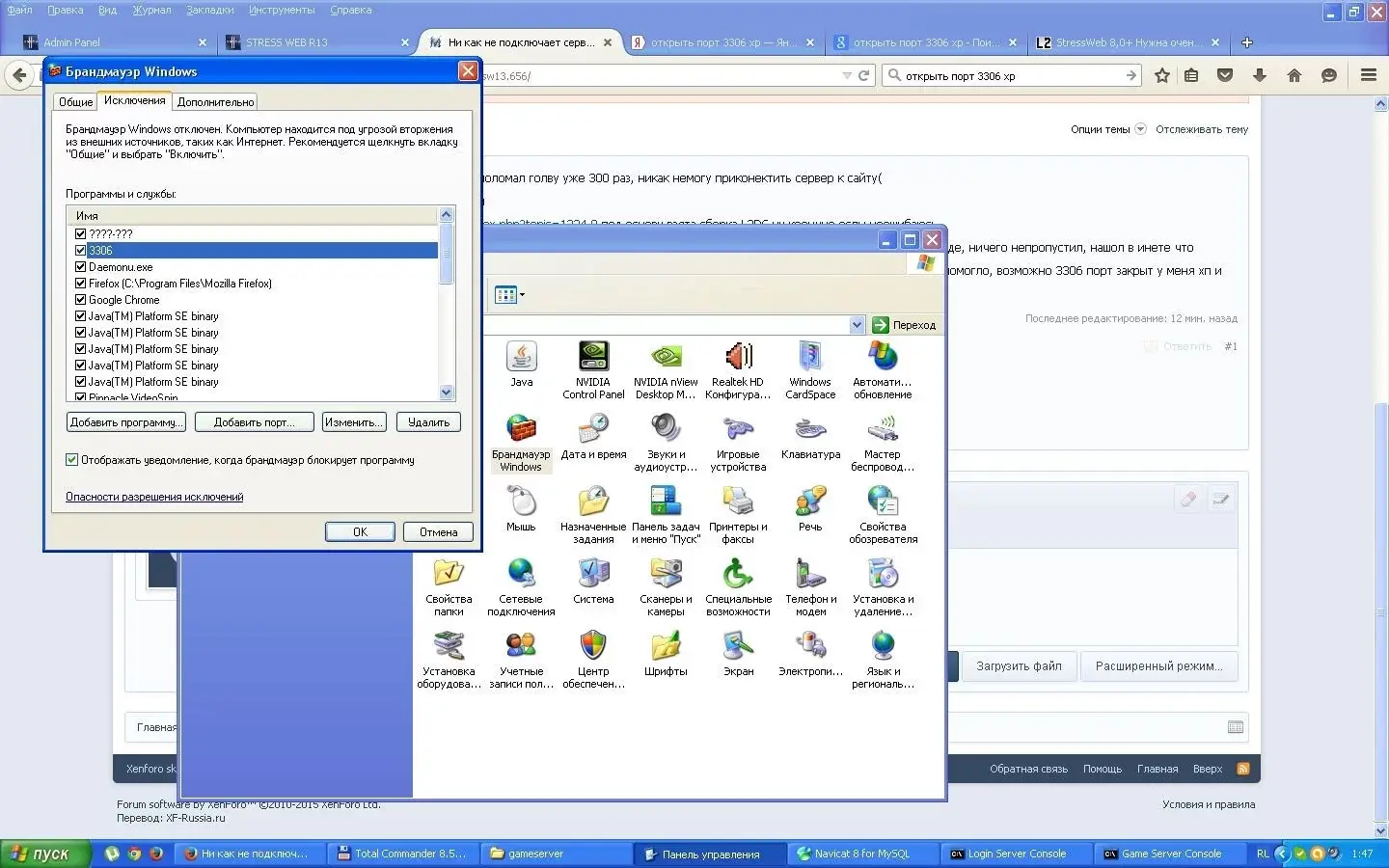Toggle Firefox exception checkbox
Screen dimensions: 1389x868
click(x=80, y=283)
